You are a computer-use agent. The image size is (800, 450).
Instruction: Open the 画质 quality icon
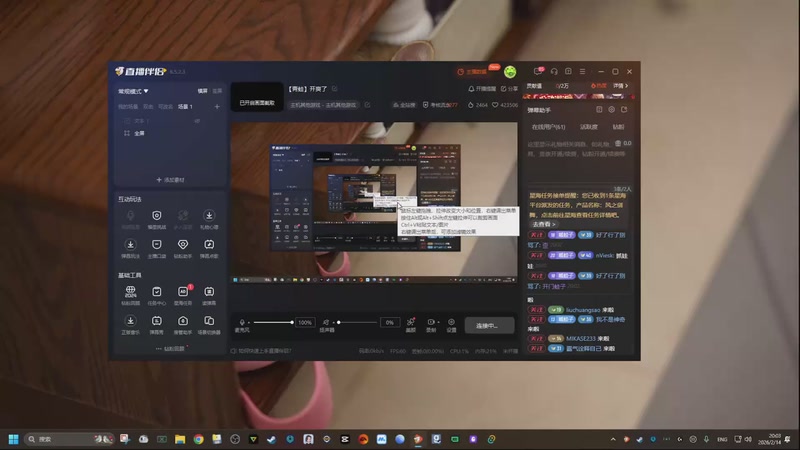411,322
